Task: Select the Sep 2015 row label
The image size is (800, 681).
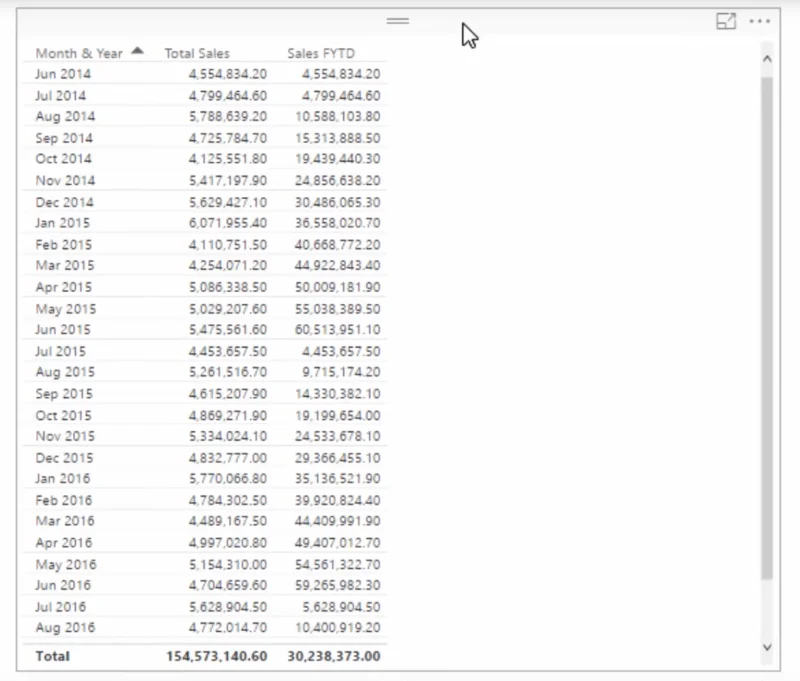Action: (x=64, y=394)
